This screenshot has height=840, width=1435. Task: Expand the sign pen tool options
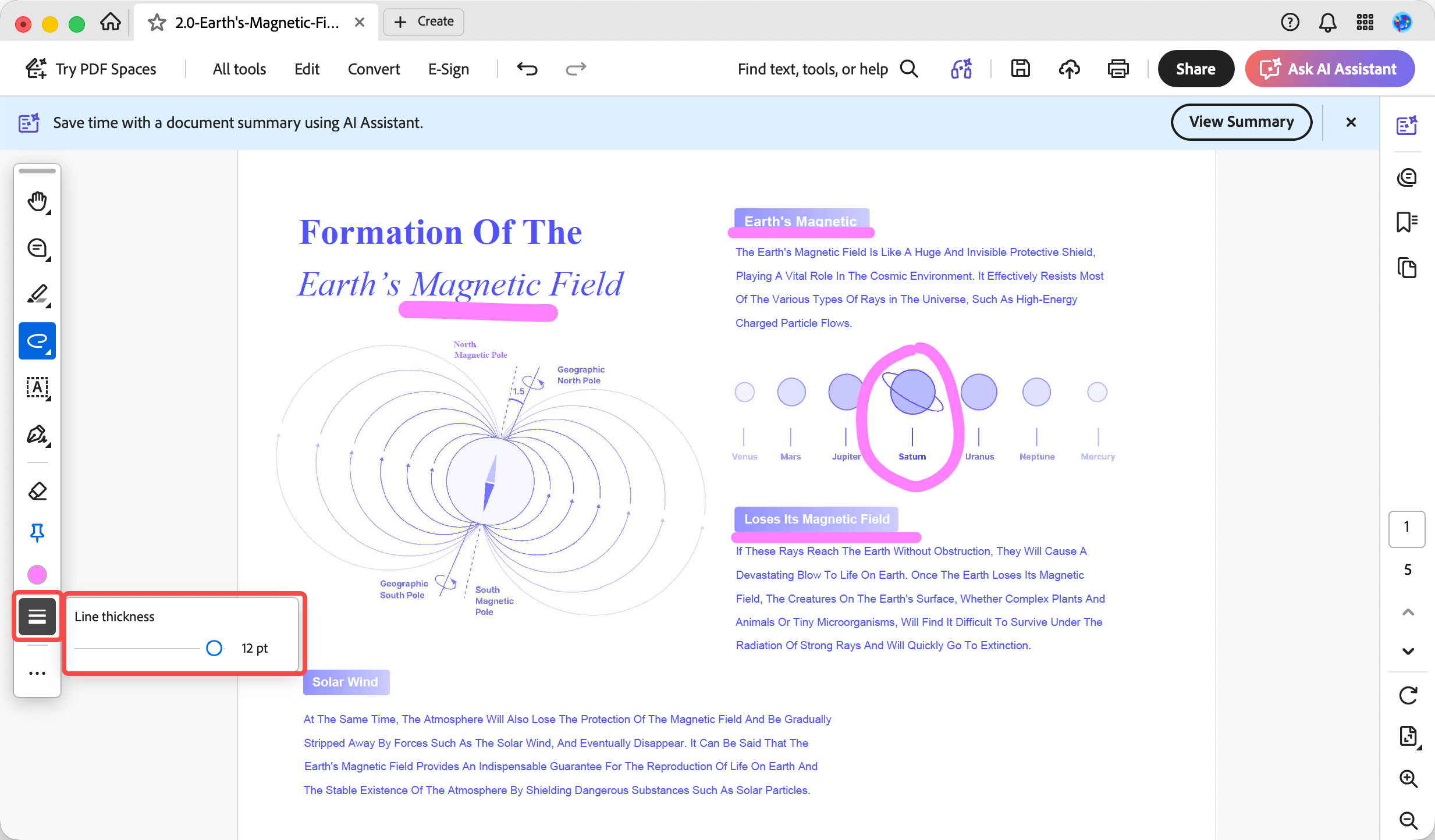(37, 435)
